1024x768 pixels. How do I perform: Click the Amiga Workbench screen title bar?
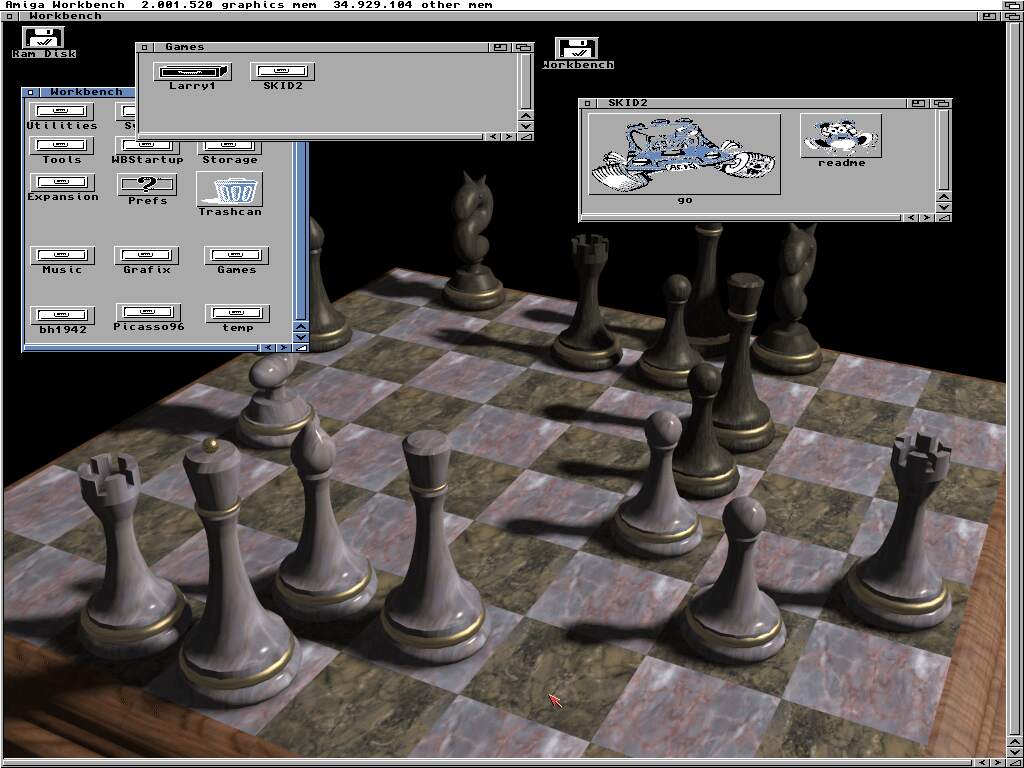click(x=500, y=5)
